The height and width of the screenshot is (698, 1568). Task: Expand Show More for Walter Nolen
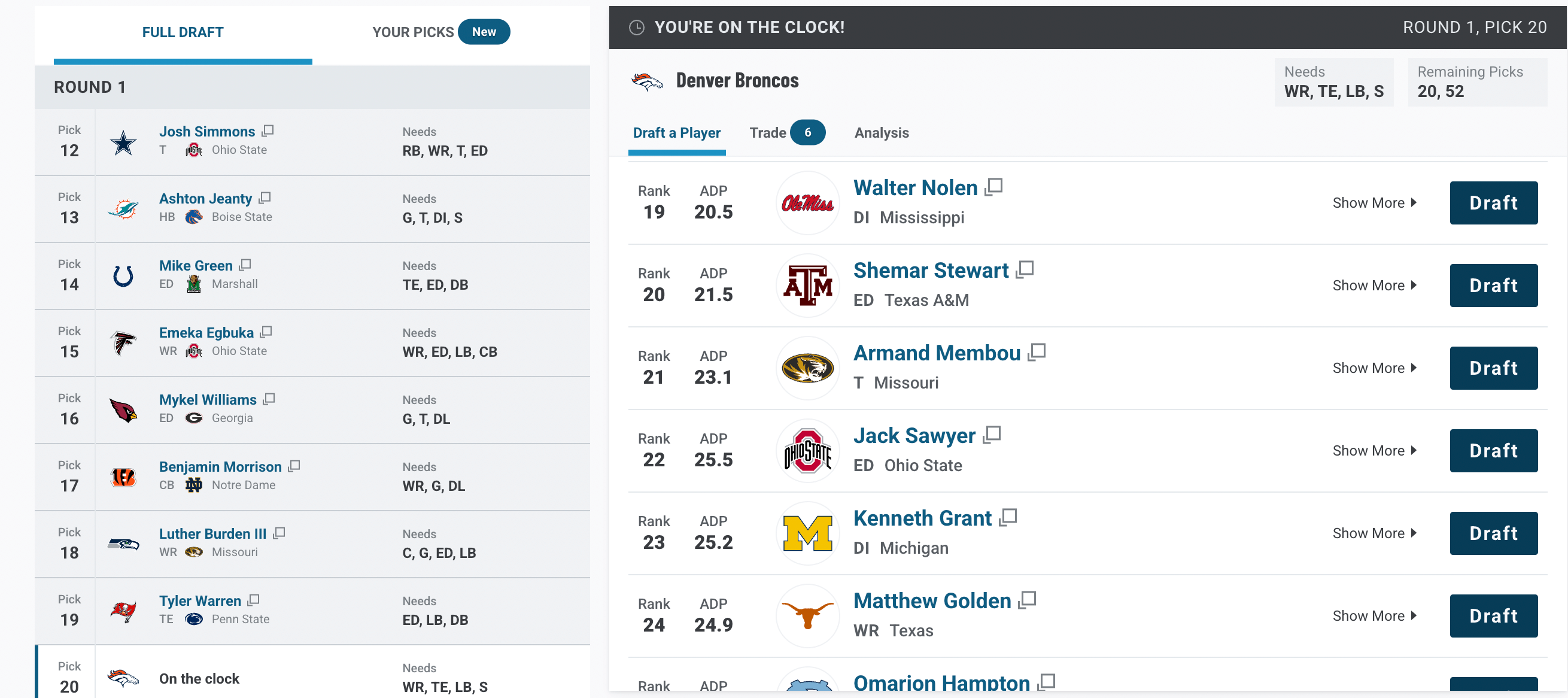(1374, 203)
